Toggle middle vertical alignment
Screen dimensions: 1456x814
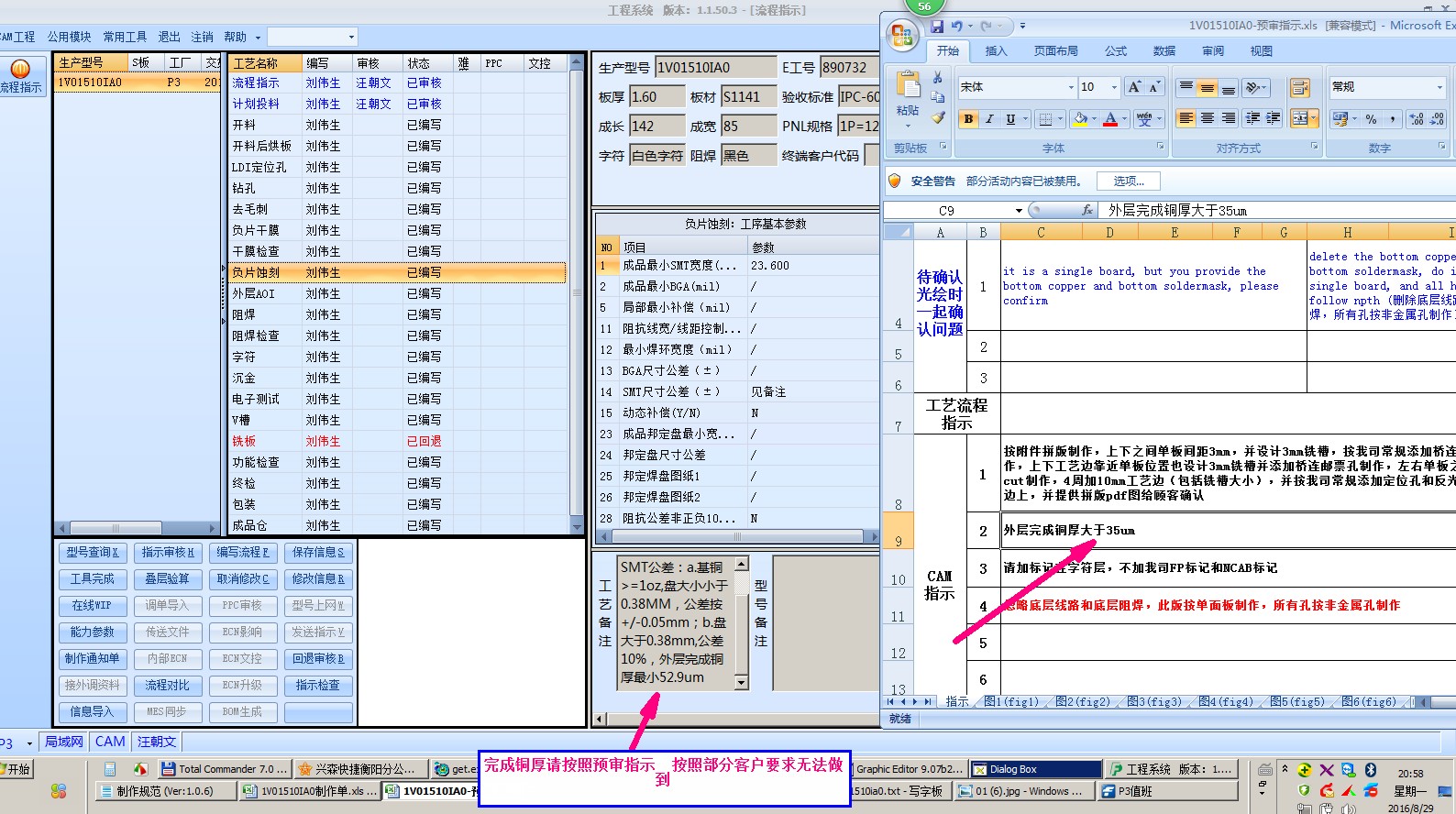(1208, 87)
